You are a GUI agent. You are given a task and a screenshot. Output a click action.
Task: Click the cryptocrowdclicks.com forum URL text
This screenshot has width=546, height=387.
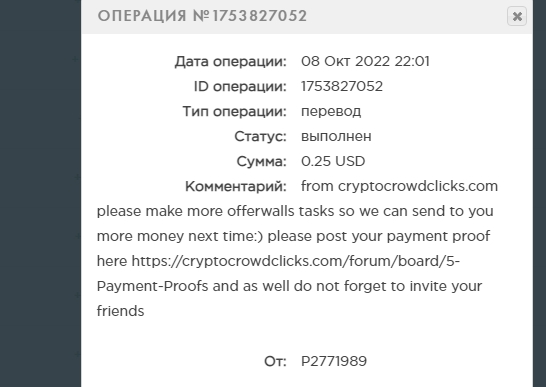pyautogui.click(x=296, y=261)
